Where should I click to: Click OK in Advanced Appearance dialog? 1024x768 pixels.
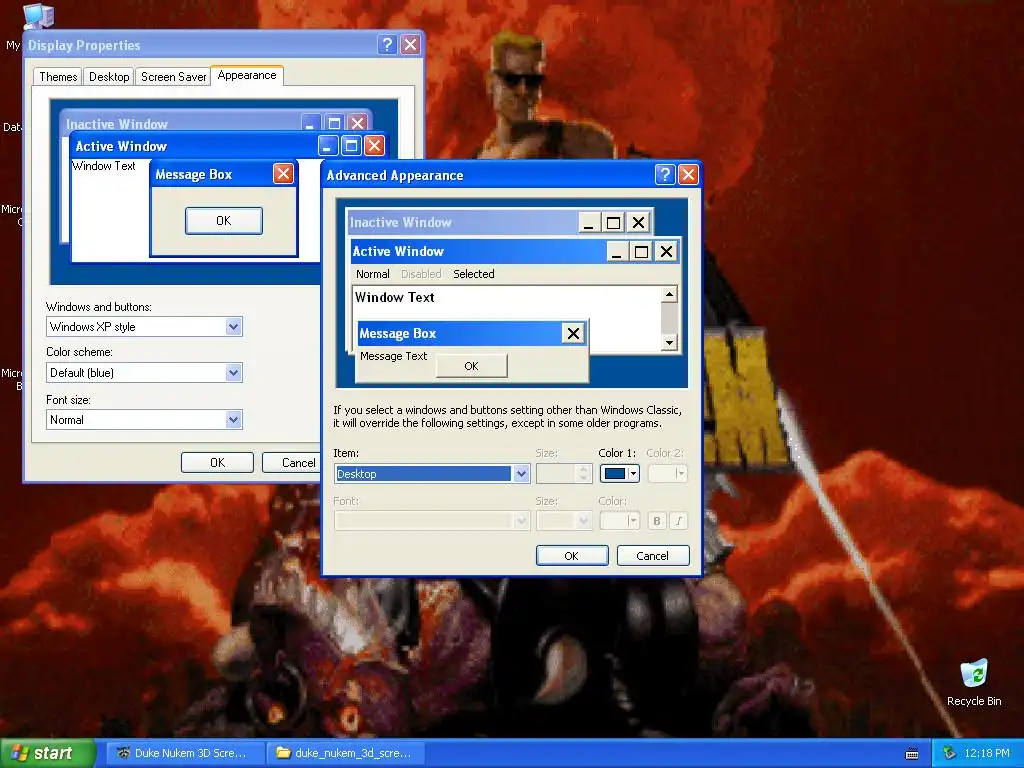[x=571, y=556]
